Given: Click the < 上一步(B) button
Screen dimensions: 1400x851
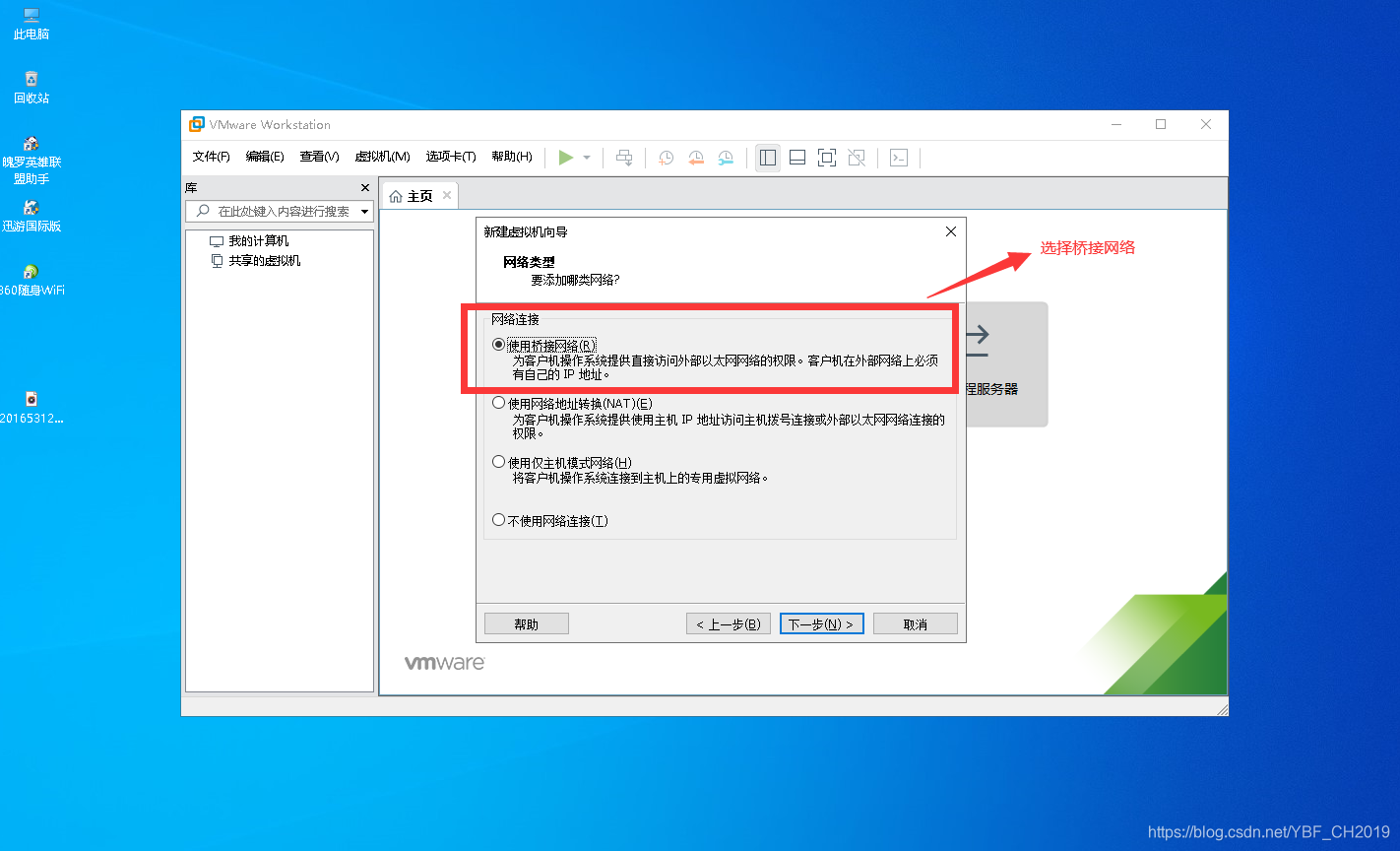Looking at the screenshot, I should click(729, 623).
